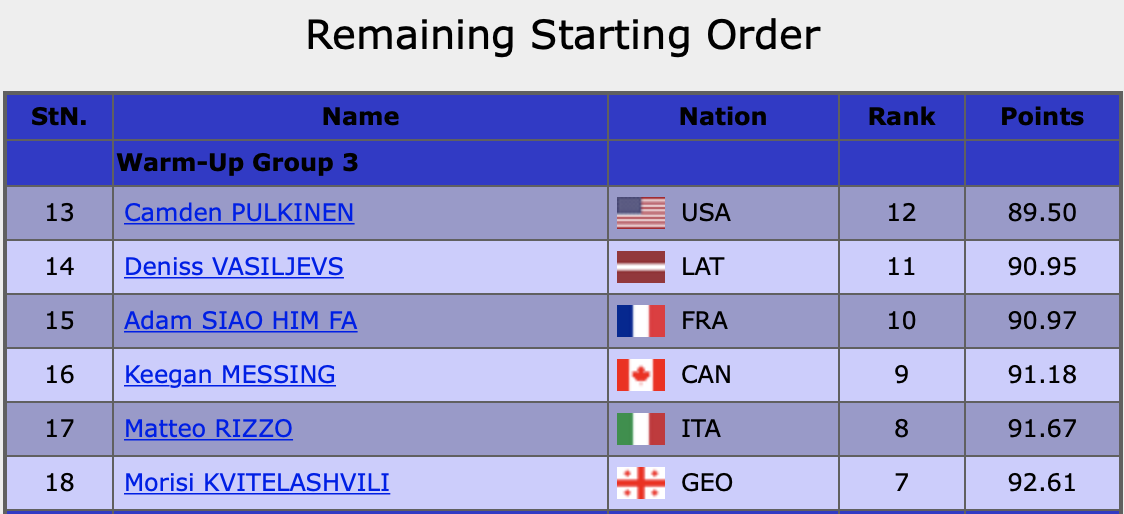Click the Nation column header
1124x514 pixels.
tap(723, 117)
